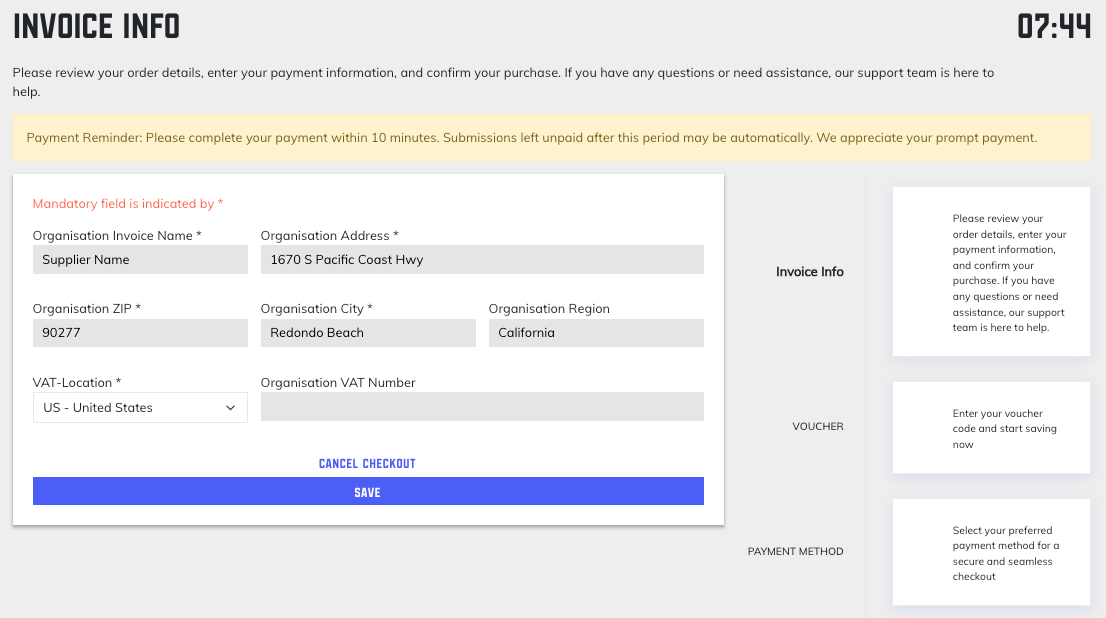Click the countdown timer display

click(x=1053, y=27)
